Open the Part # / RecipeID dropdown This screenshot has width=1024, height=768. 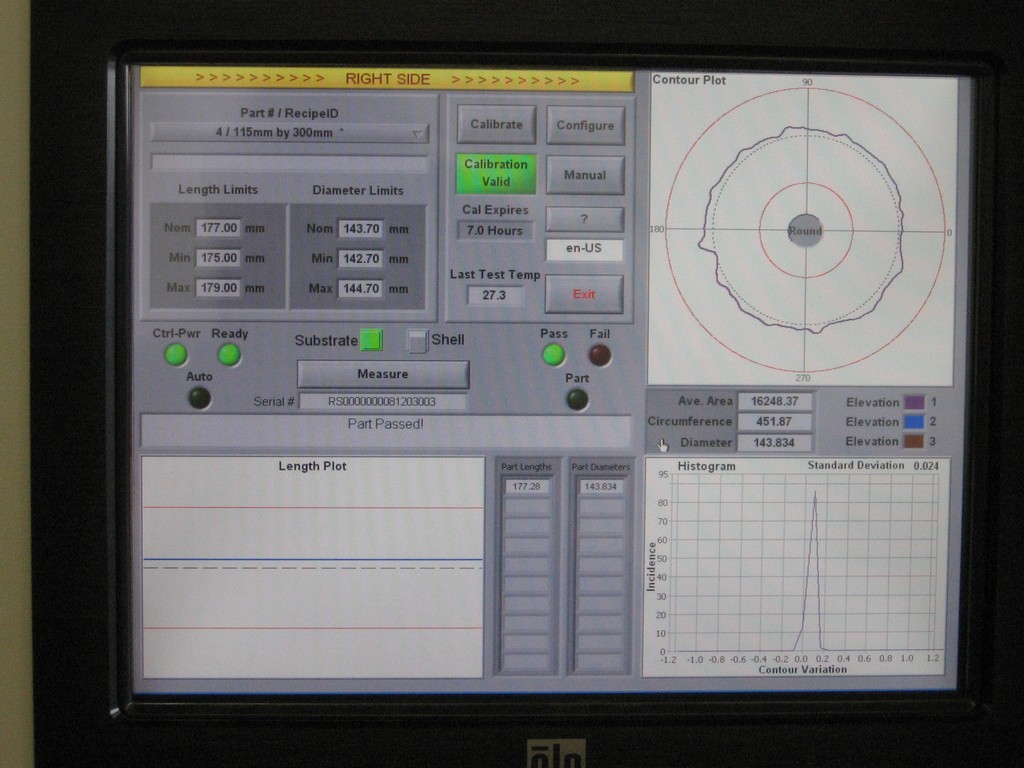click(x=289, y=133)
